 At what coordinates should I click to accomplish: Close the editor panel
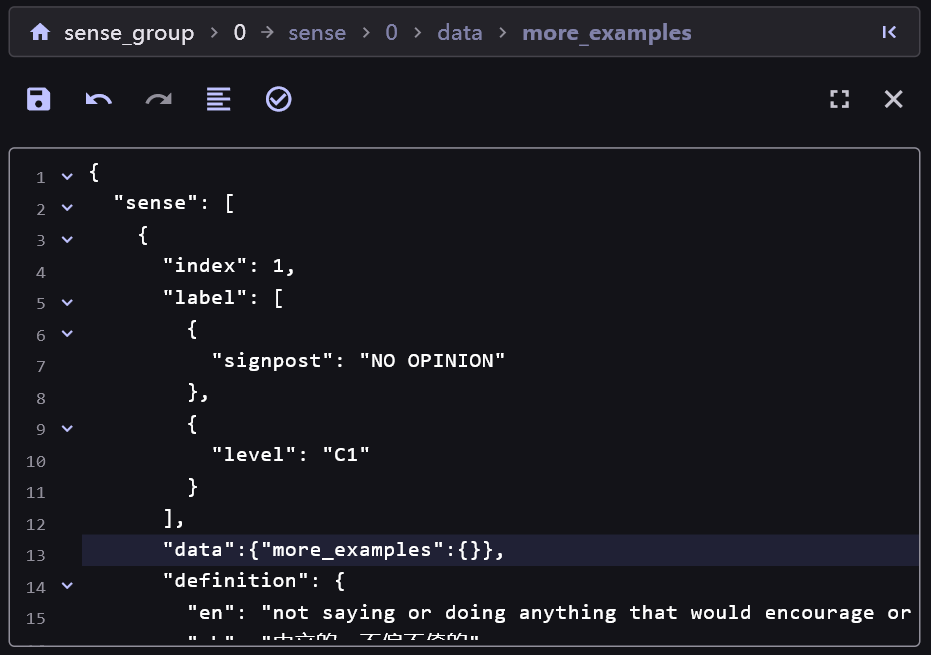point(893,99)
